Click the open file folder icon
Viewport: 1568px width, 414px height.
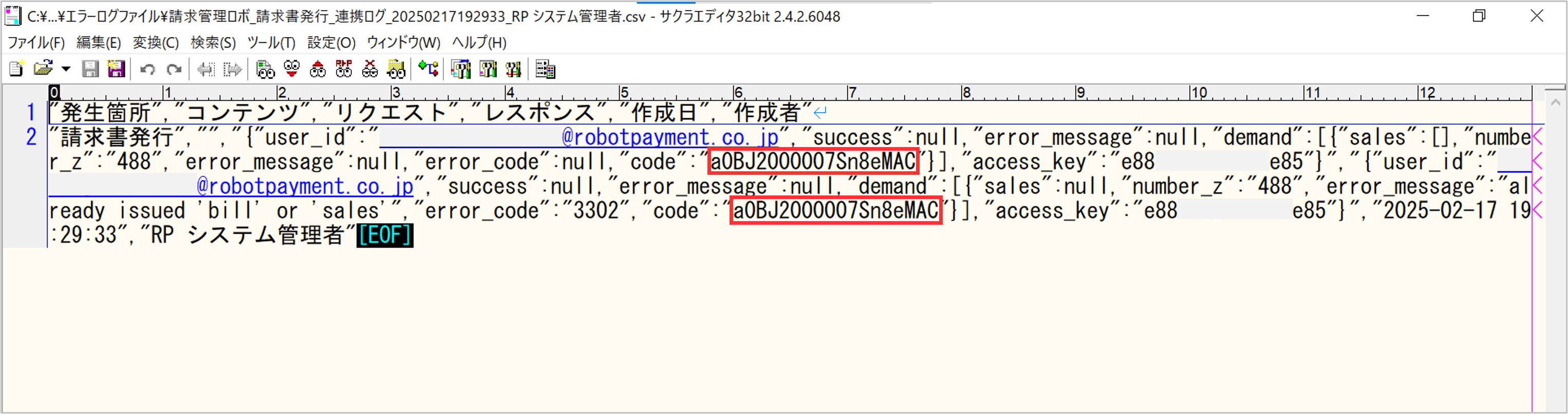[43, 69]
